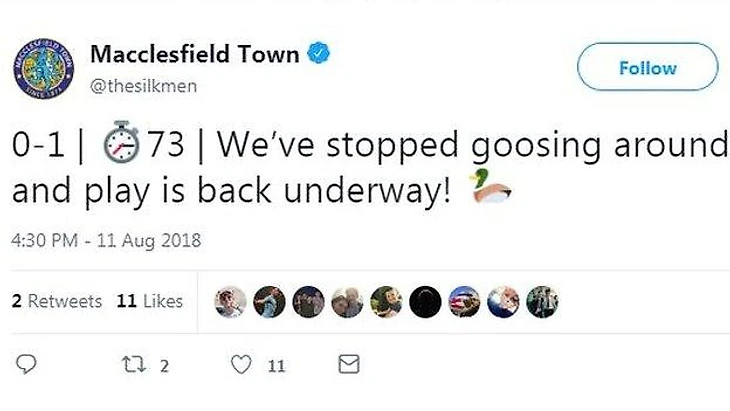
Task: Follow Macclesfield Town
Action: coord(648,67)
